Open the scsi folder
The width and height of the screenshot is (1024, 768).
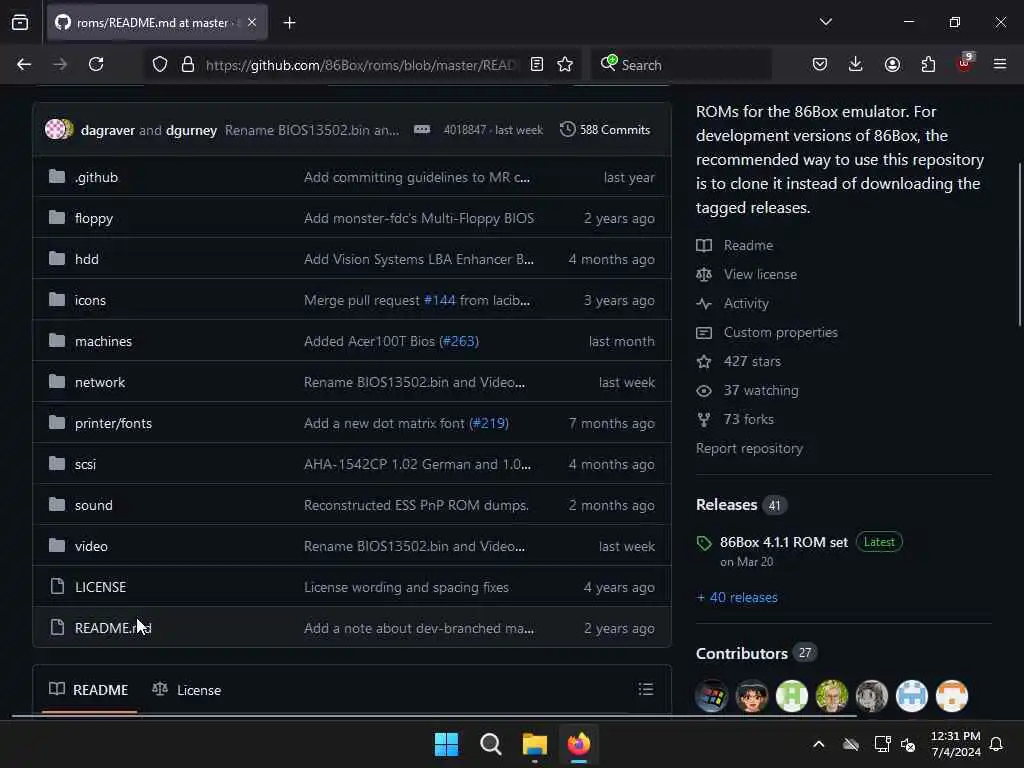[x=85, y=464]
